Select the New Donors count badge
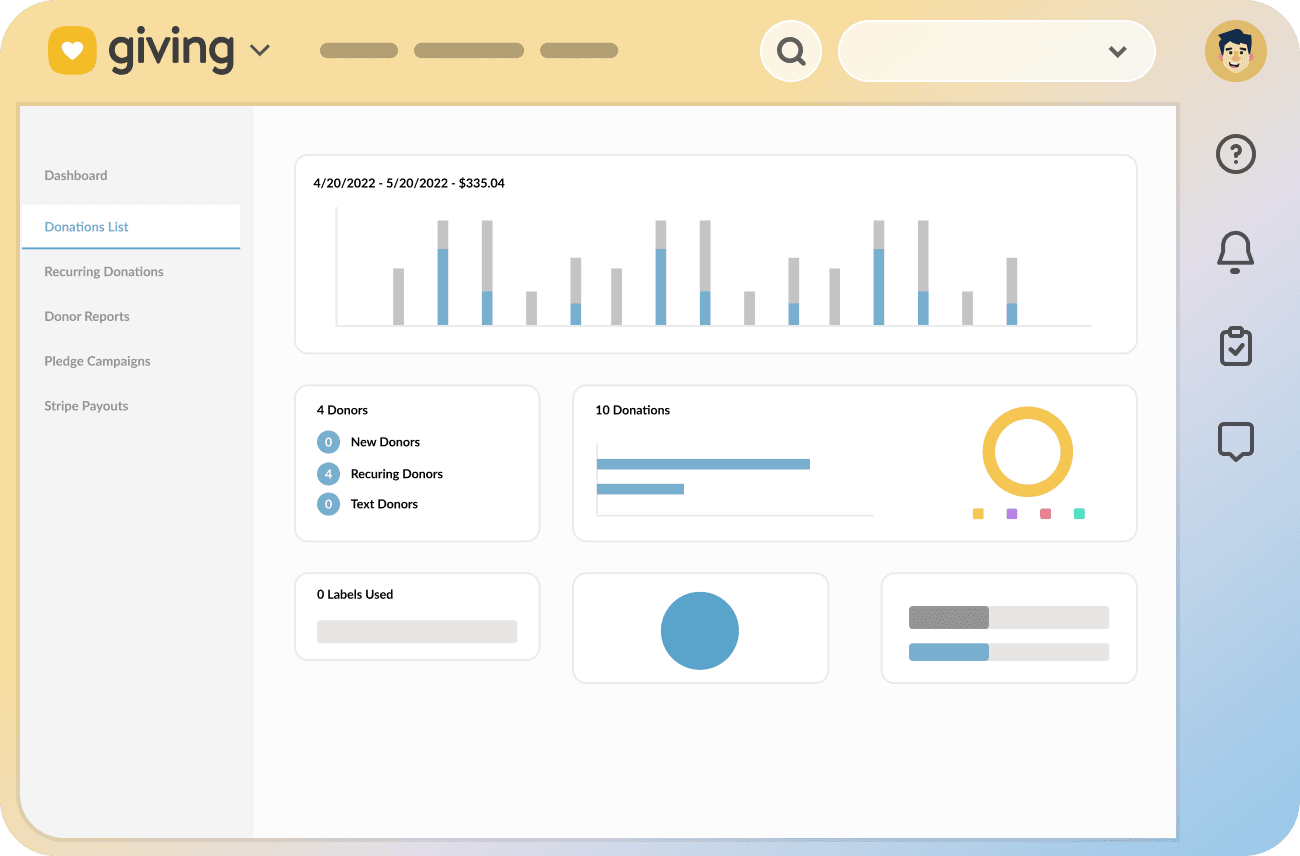 328,441
